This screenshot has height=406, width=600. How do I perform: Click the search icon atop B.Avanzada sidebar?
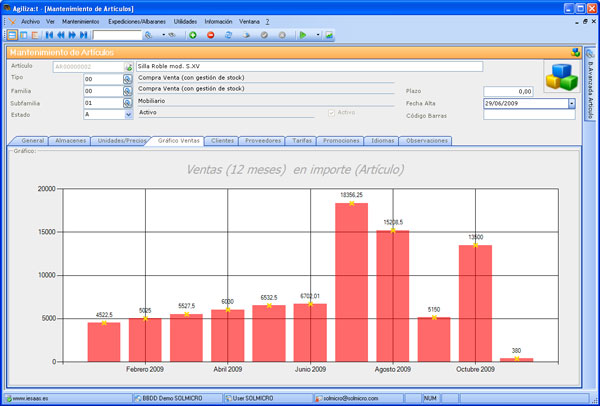[590, 55]
